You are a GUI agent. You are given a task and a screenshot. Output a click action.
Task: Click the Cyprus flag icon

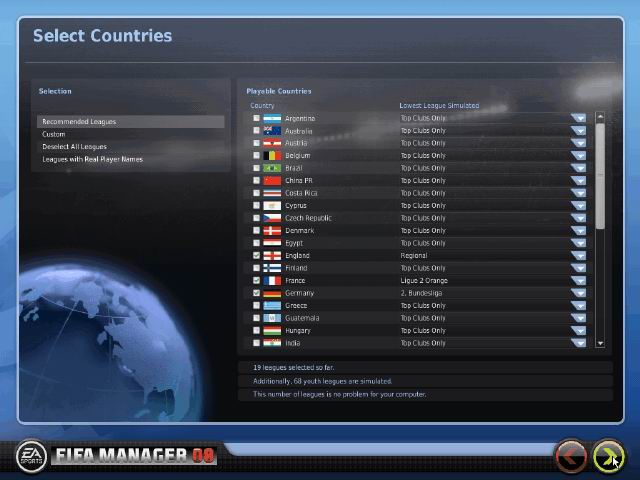pyautogui.click(x=272, y=206)
